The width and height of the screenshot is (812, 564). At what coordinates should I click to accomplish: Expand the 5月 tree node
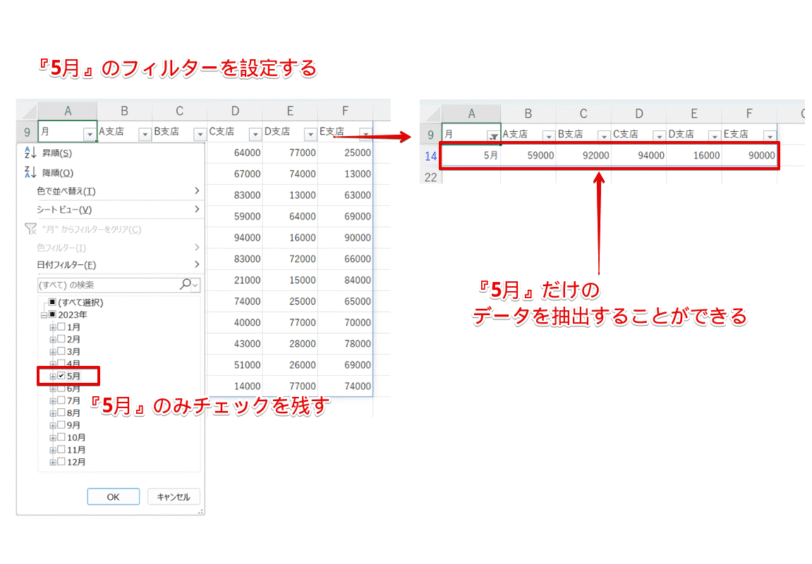(52, 377)
